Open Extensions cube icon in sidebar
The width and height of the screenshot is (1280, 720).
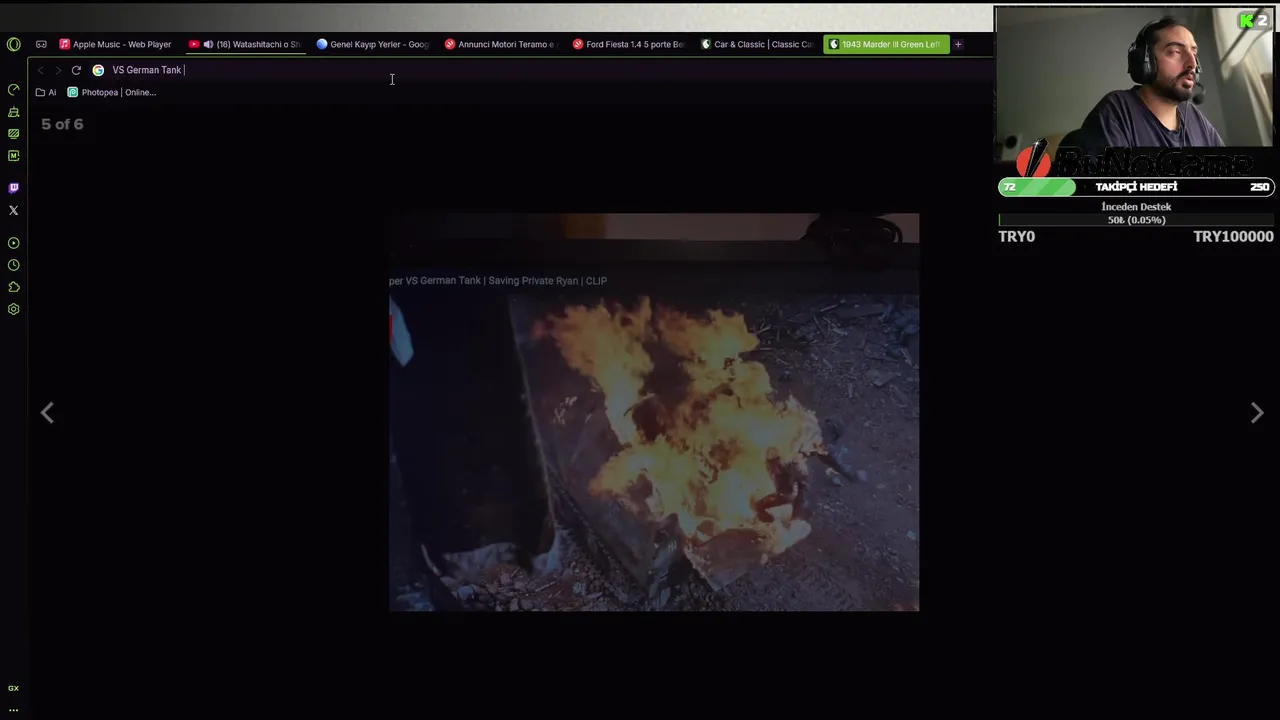(x=13, y=287)
